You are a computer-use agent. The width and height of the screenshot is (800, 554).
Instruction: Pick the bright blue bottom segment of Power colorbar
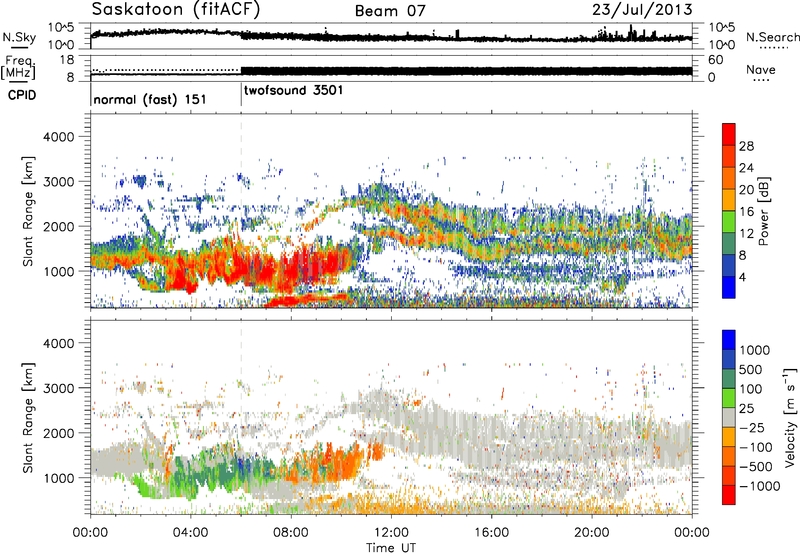729,287
